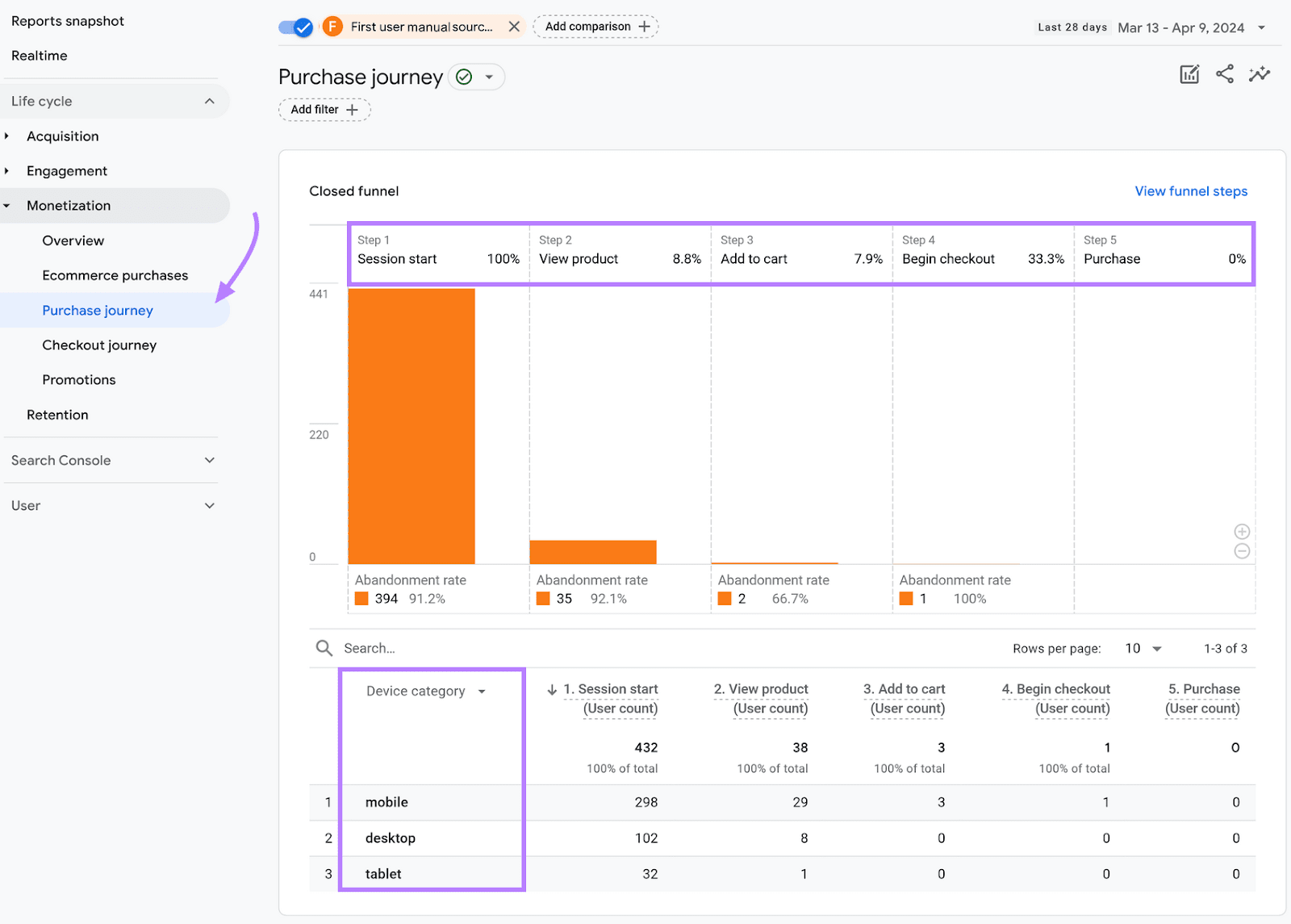Click the zoom in chart icon
The height and width of the screenshot is (924, 1291).
(x=1242, y=532)
